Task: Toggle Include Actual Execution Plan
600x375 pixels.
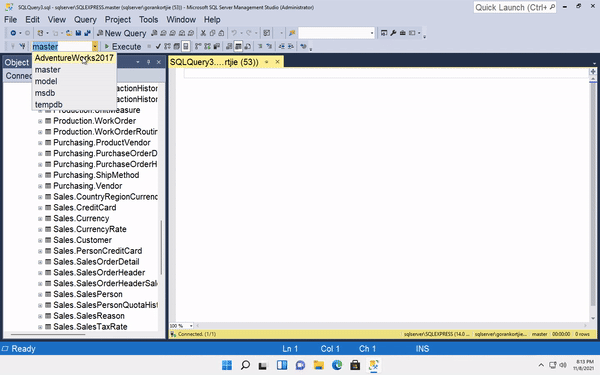Action: pyautogui.click(x=198, y=47)
